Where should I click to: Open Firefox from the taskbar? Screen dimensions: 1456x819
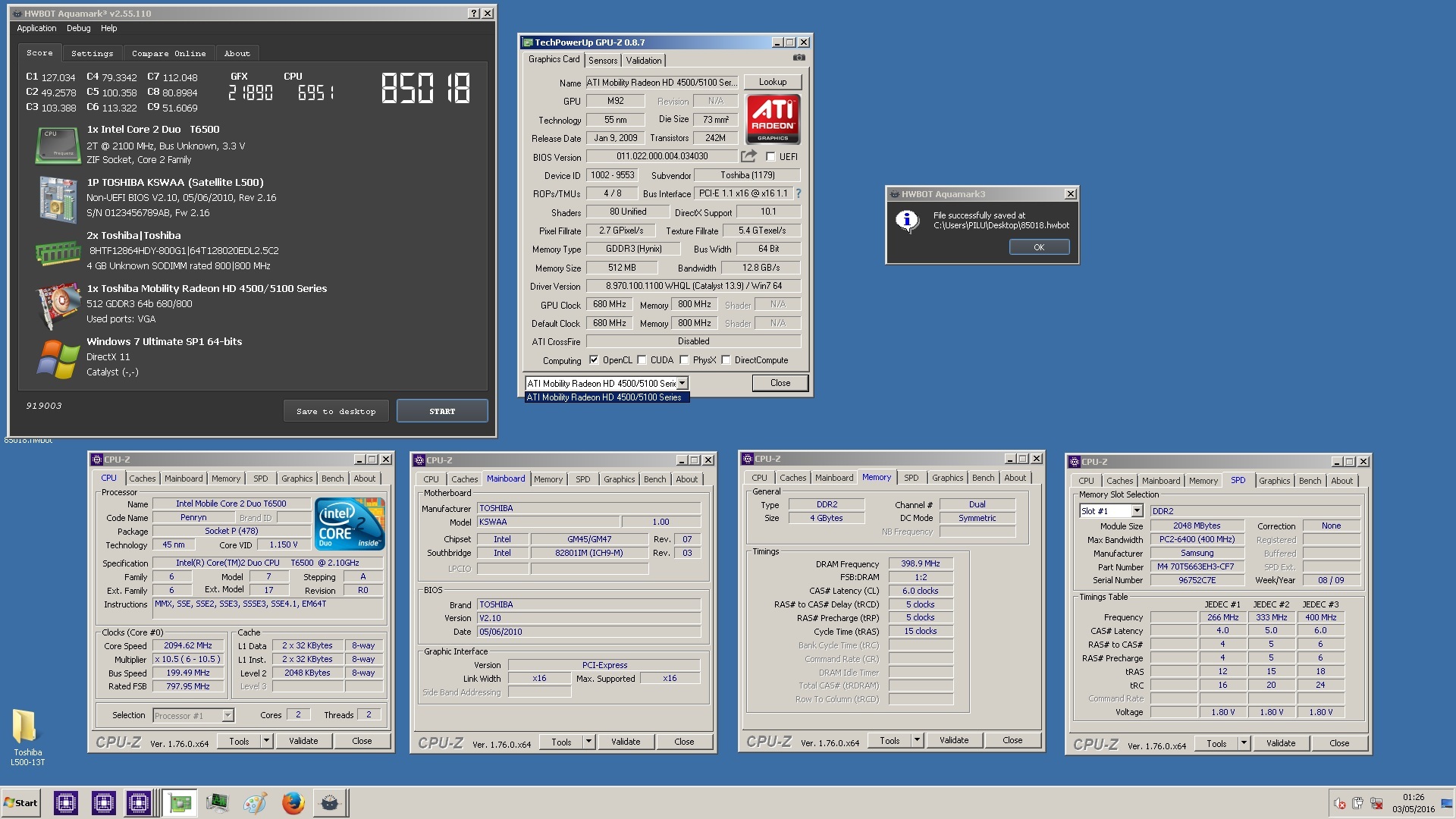tap(293, 802)
